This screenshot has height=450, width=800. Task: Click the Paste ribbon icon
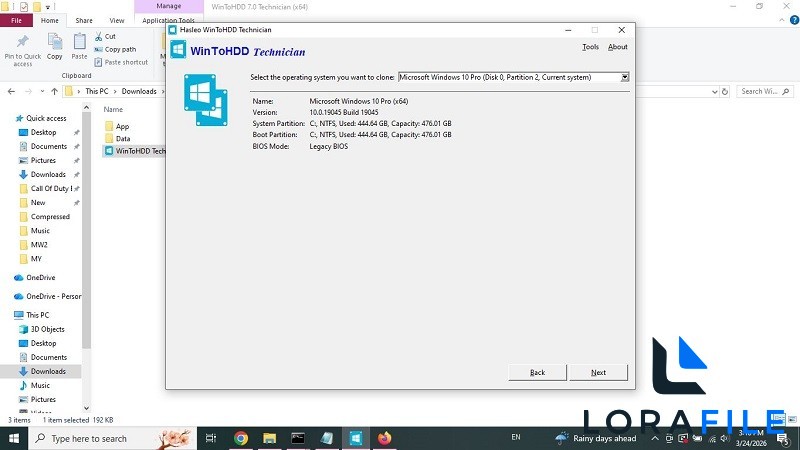tap(79, 41)
